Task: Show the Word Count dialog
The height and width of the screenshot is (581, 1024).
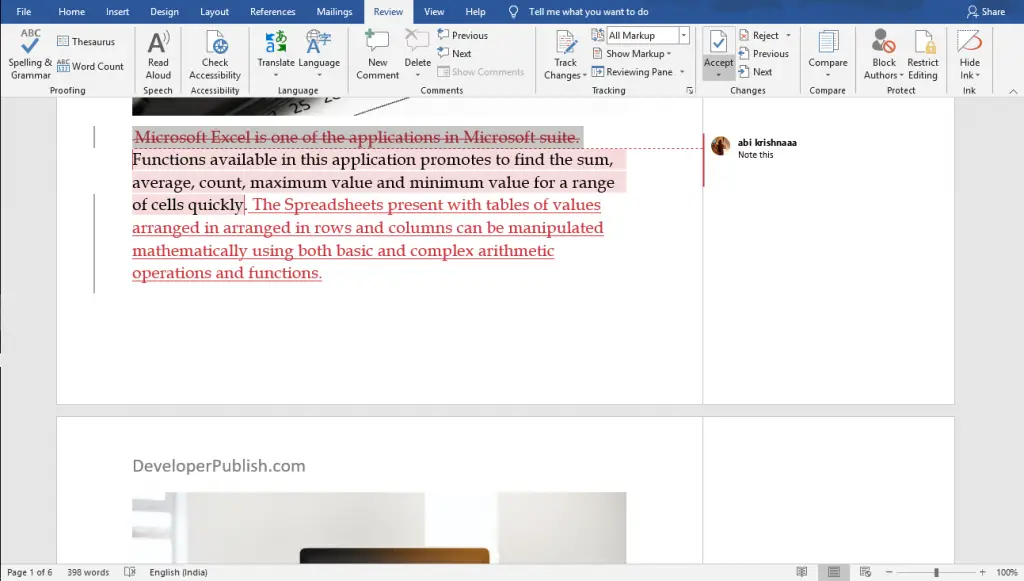Action: pos(90,66)
